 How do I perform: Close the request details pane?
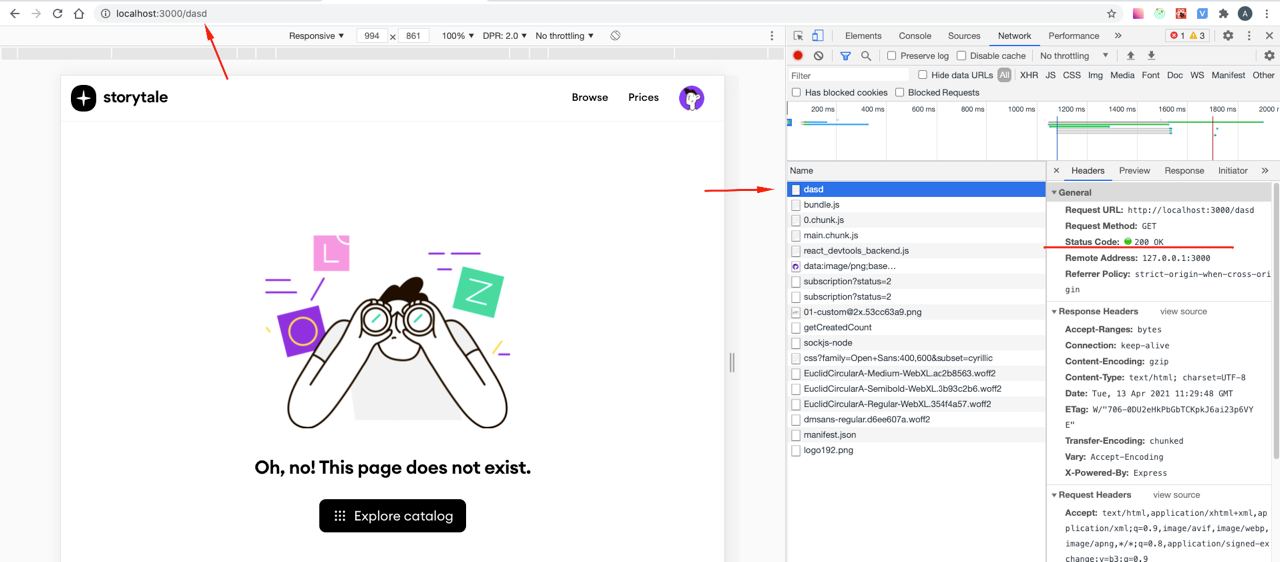[x=1056, y=171]
